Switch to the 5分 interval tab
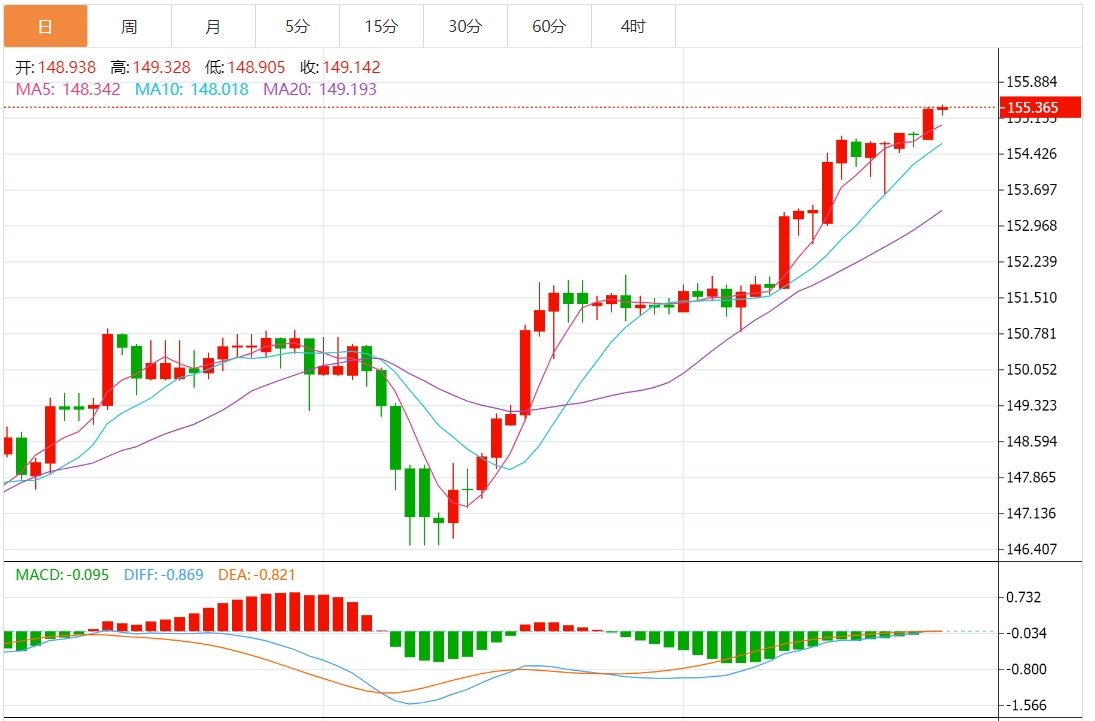The width and height of the screenshot is (1095, 721). [297, 27]
